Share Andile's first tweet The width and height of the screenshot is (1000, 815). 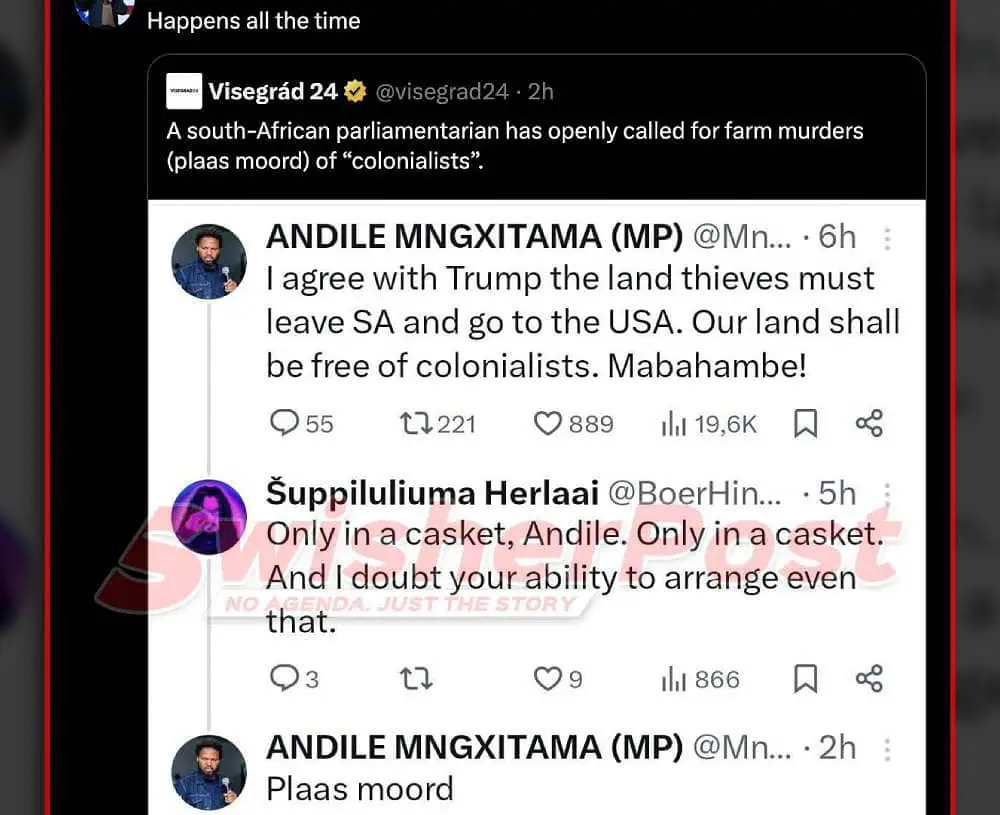(869, 424)
